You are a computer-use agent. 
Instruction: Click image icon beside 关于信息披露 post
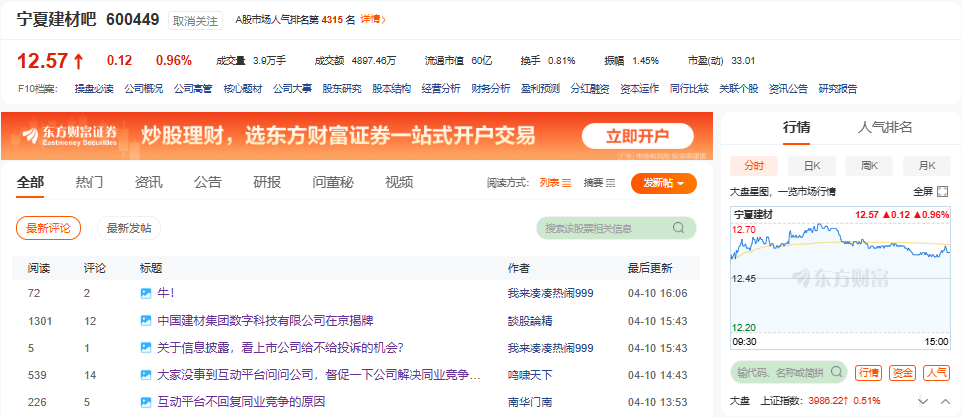click(x=145, y=348)
